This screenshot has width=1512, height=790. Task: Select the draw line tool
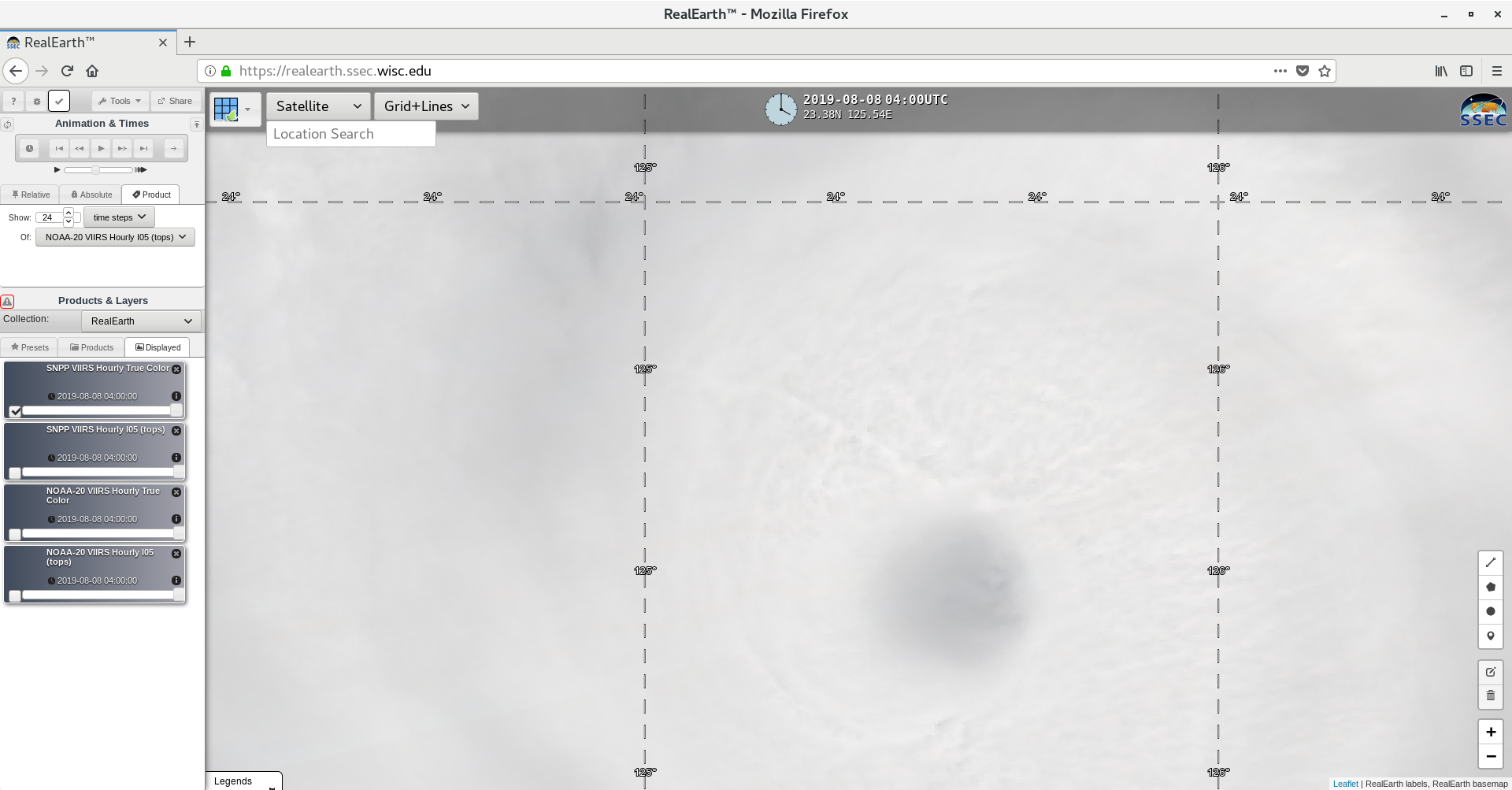coord(1490,562)
